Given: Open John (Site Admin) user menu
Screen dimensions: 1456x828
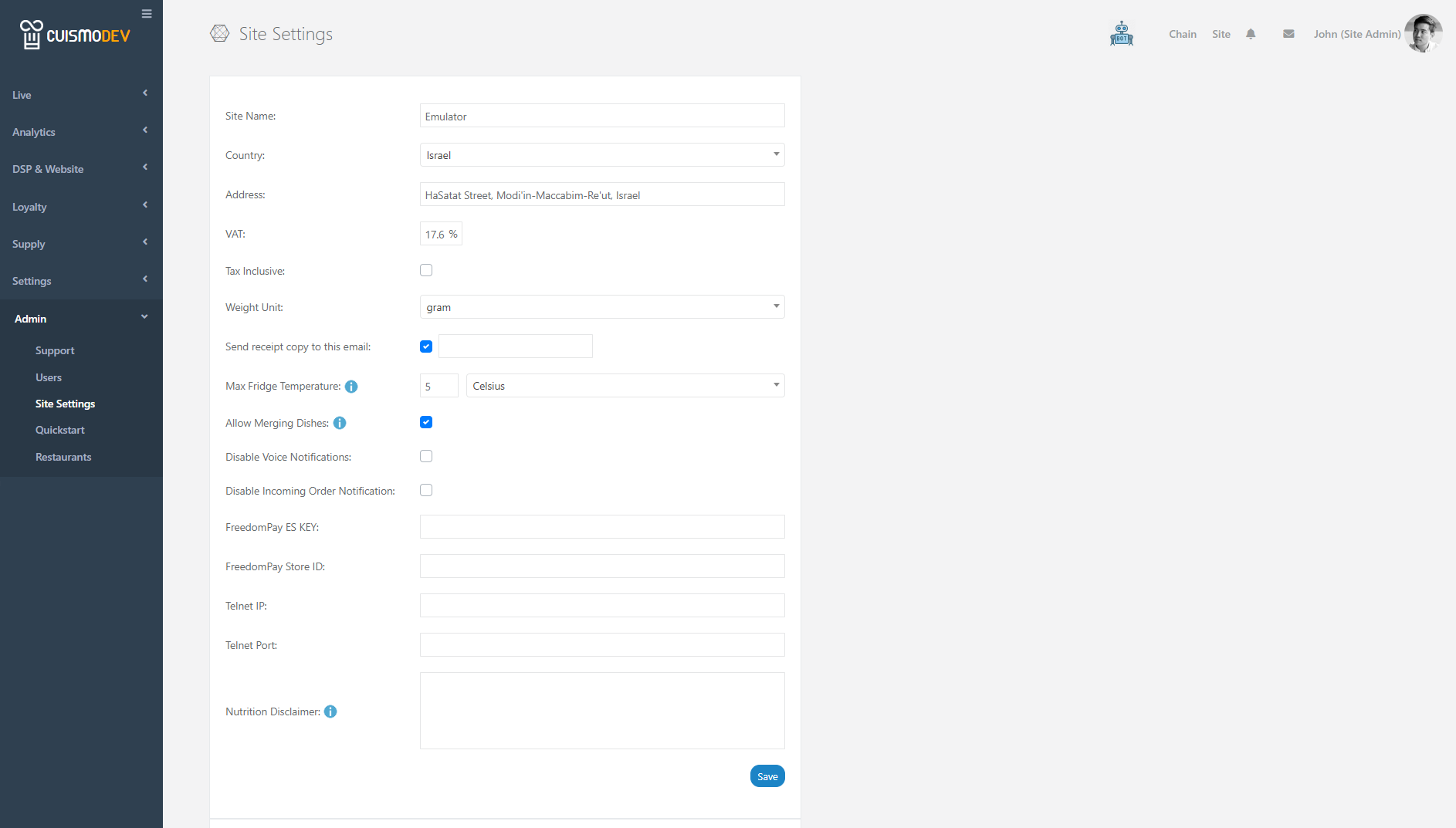Looking at the screenshot, I should coord(1357,34).
